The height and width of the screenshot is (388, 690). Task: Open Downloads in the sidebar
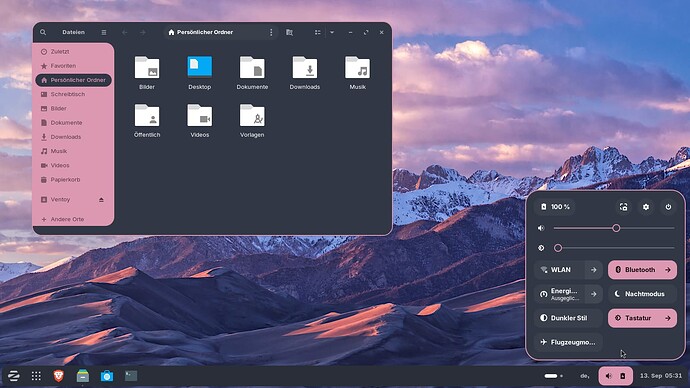[73, 137]
